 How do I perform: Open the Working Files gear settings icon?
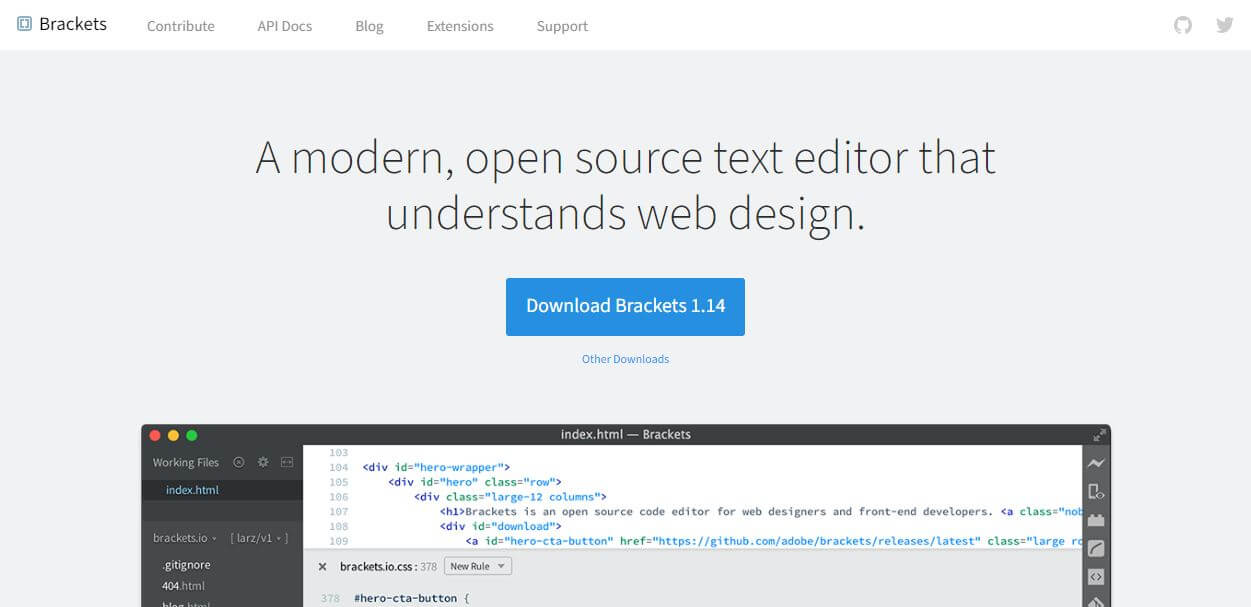coord(263,462)
